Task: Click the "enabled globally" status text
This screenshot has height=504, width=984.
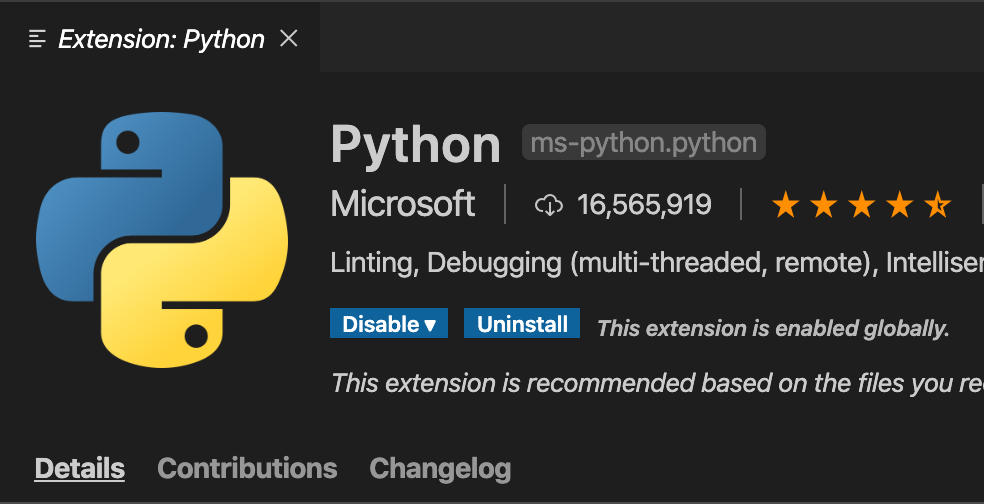Action: 773,328
